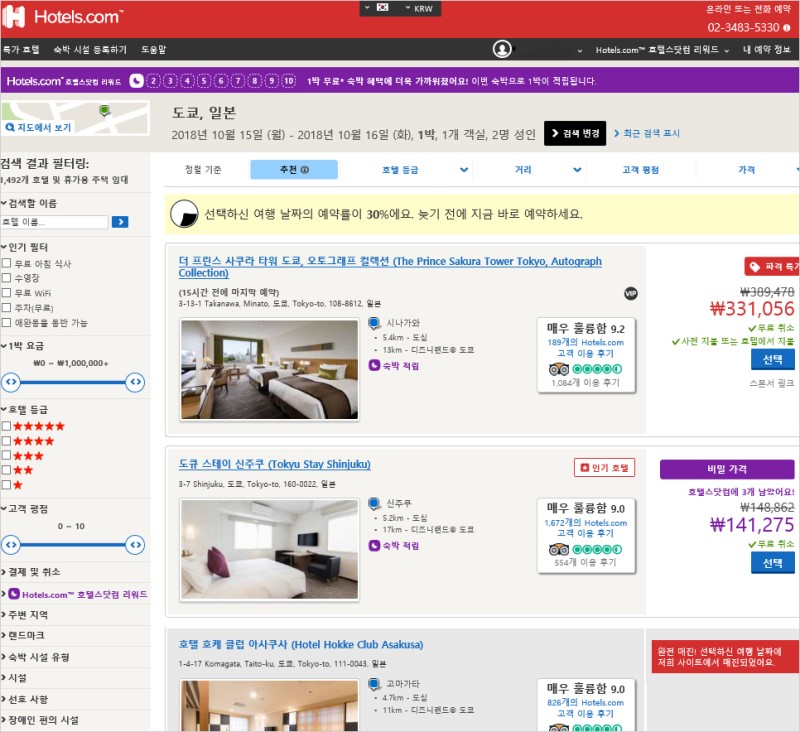
Task: Click the minimum price slider handle
Action: pyautogui.click(x=11, y=382)
